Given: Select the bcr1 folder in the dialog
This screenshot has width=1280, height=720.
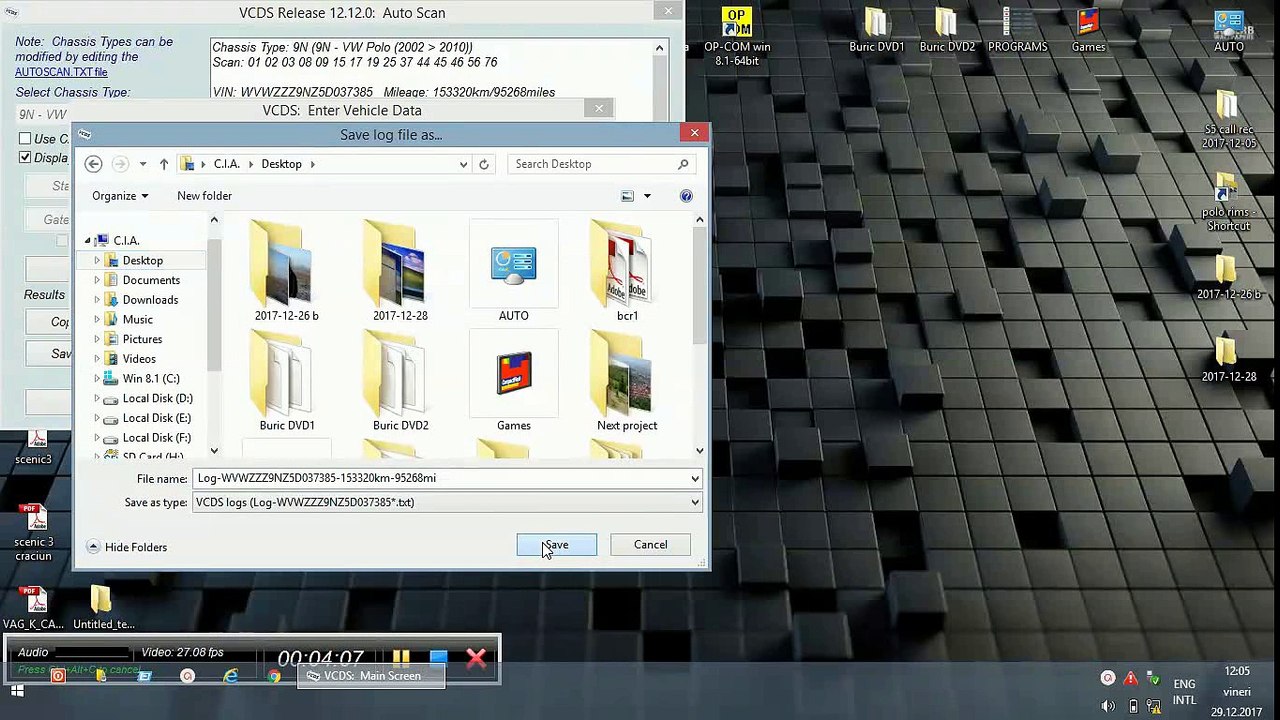Looking at the screenshot, I should coord(627,271).
